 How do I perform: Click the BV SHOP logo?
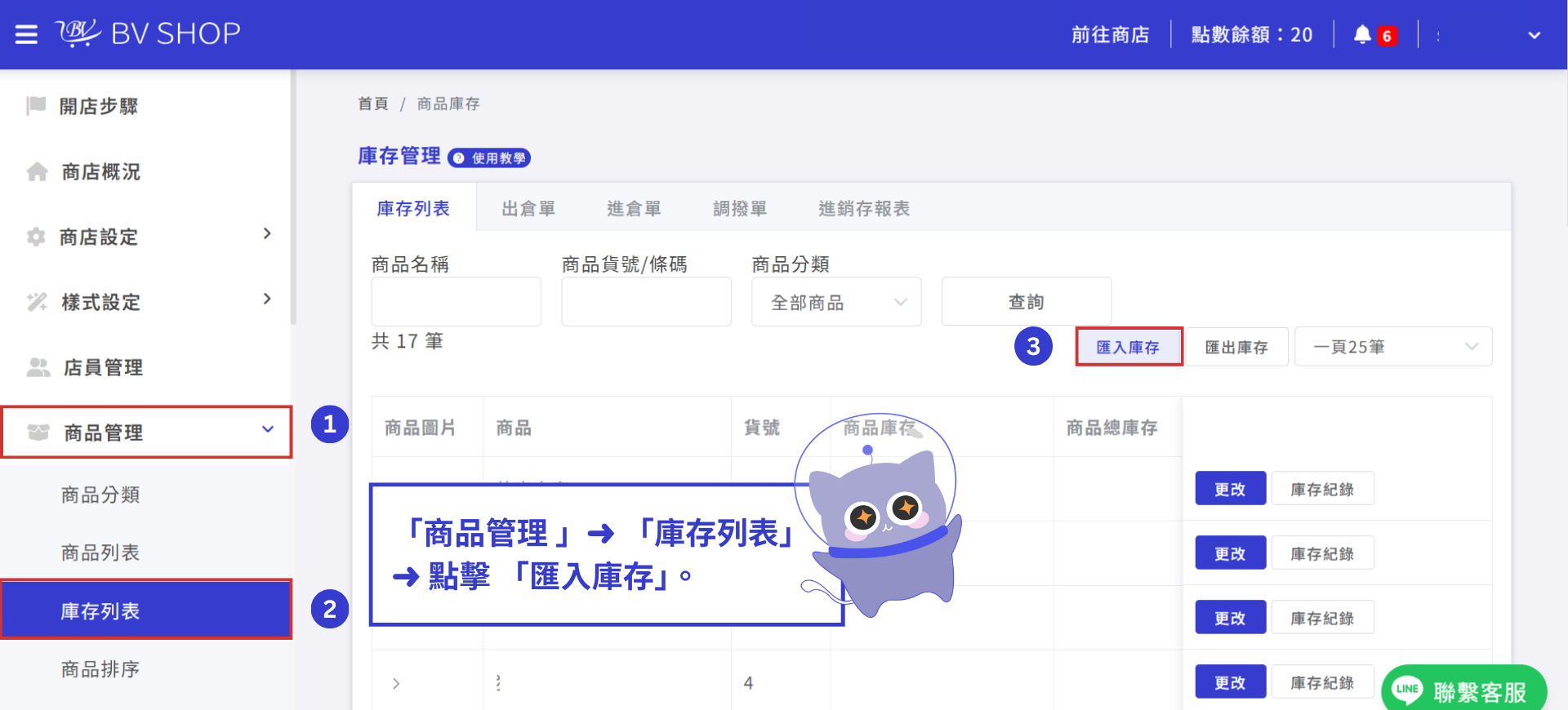click(148, 33)
